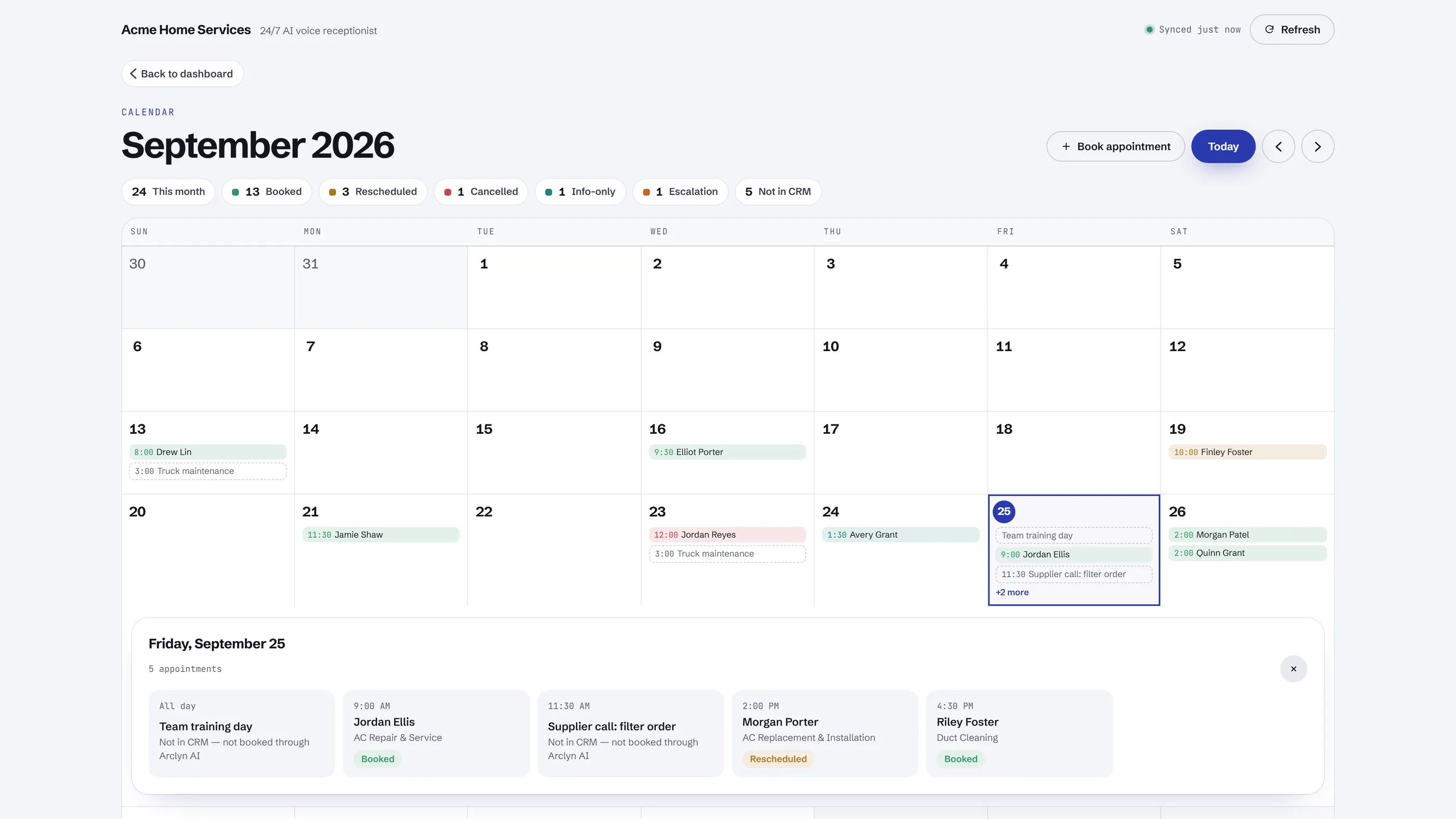Jump to Today in calendar
This screenshot has height=819, width=1456.
pos(1223,147)
